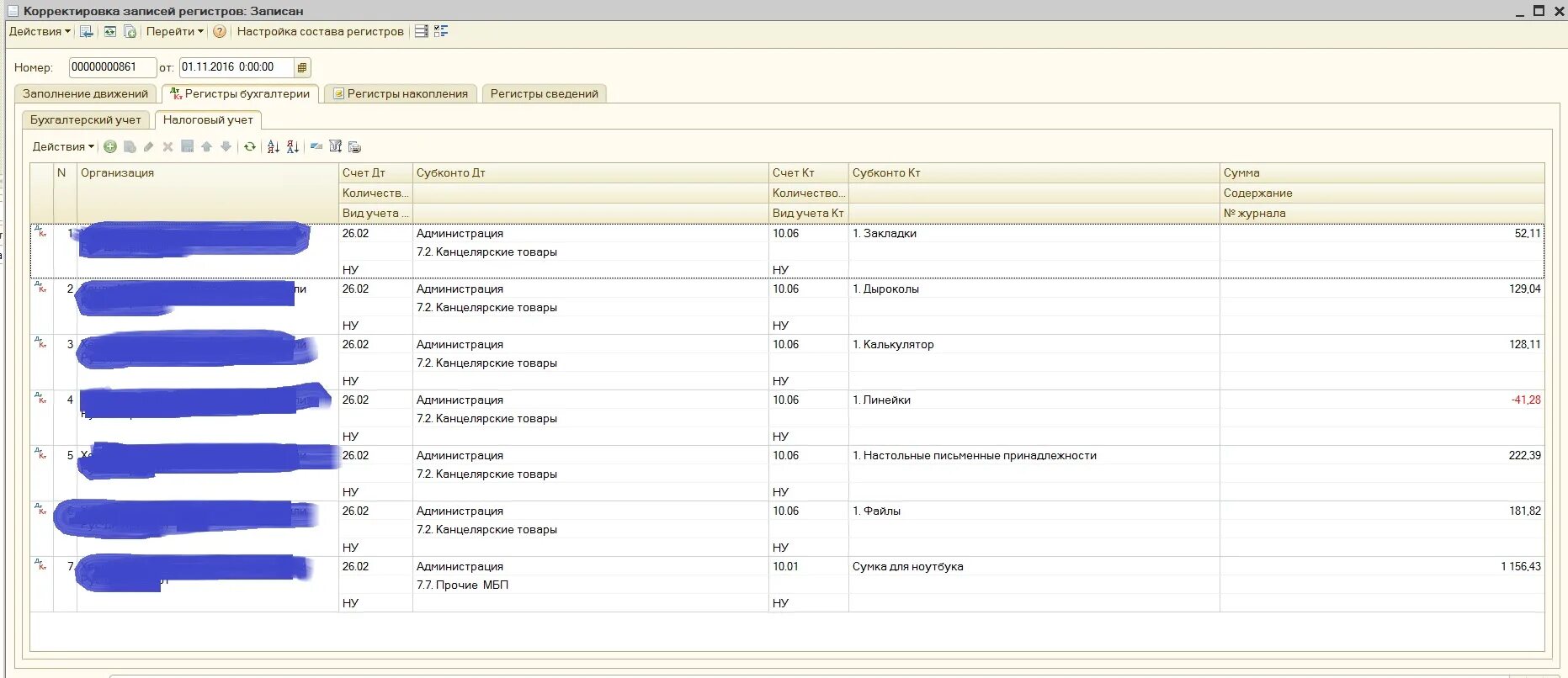Image resolution: width=1568 pixels, height=678 pixels.
Task: Maximize the Корректировка записей регистров window
Action: coord(1539,11)
